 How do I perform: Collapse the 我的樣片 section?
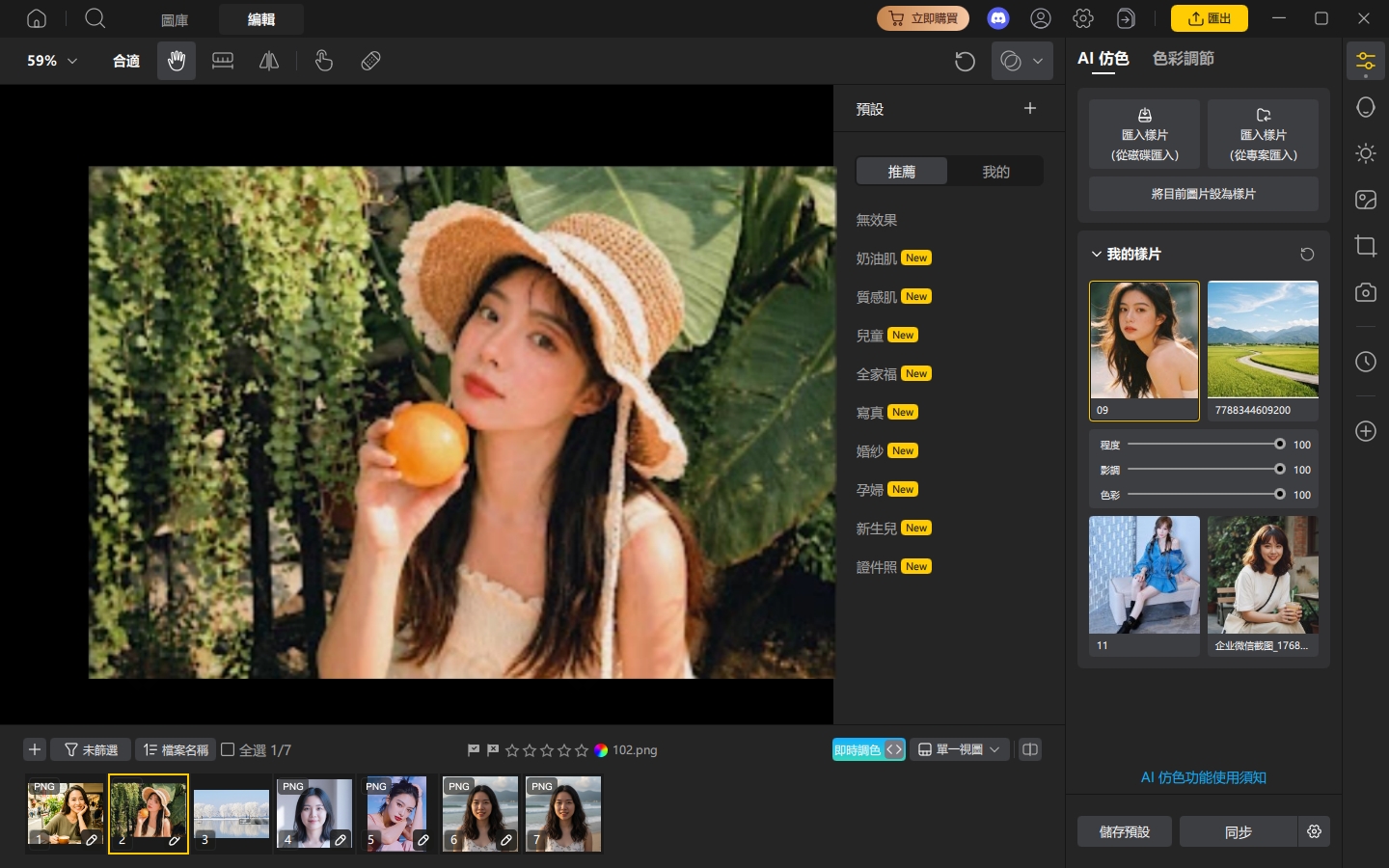[x=1097, y=255]
